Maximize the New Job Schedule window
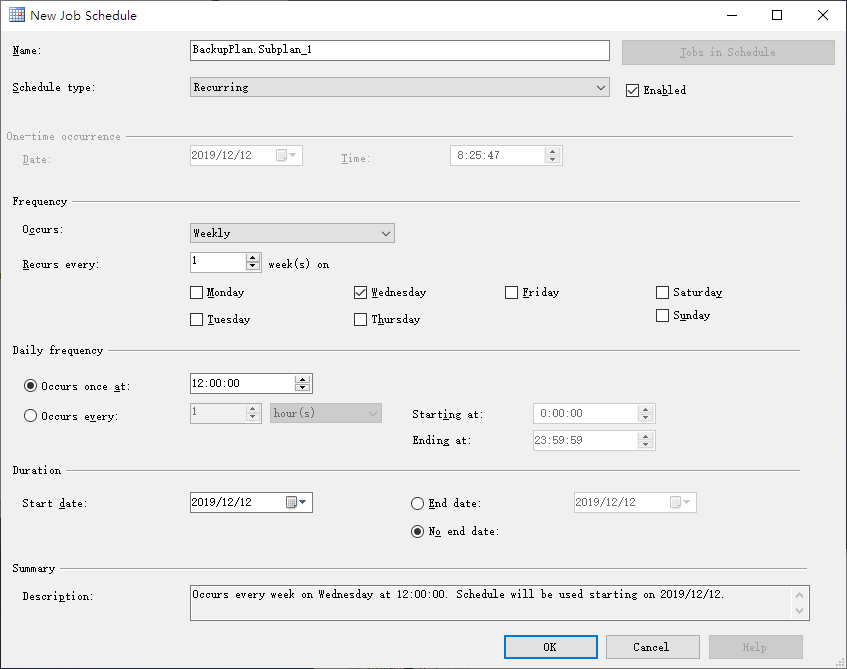 [x=777, y=15]
